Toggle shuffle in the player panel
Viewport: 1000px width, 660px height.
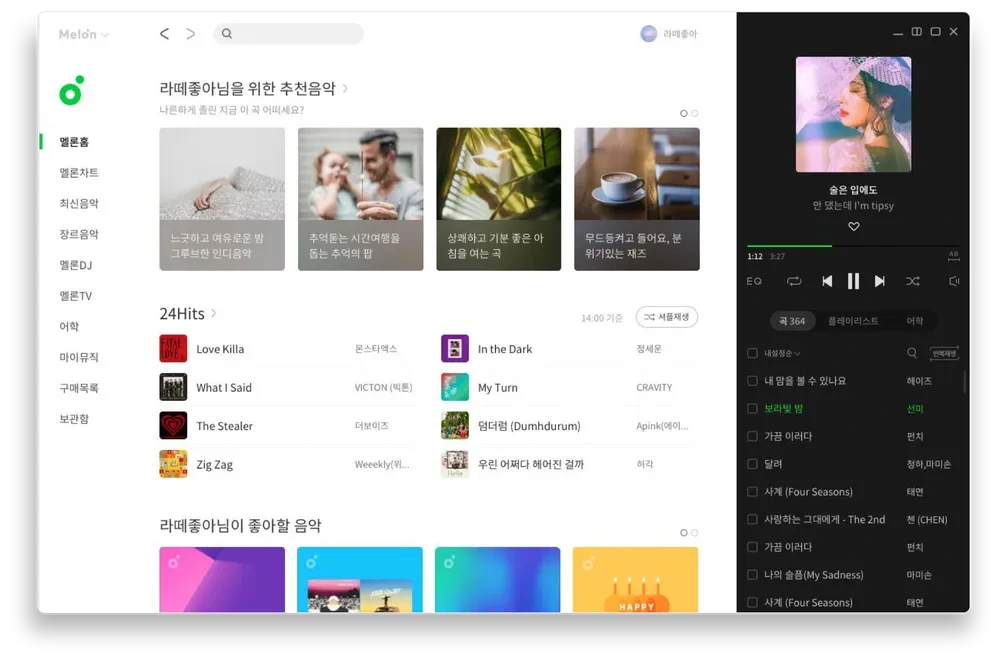point(913,281)
